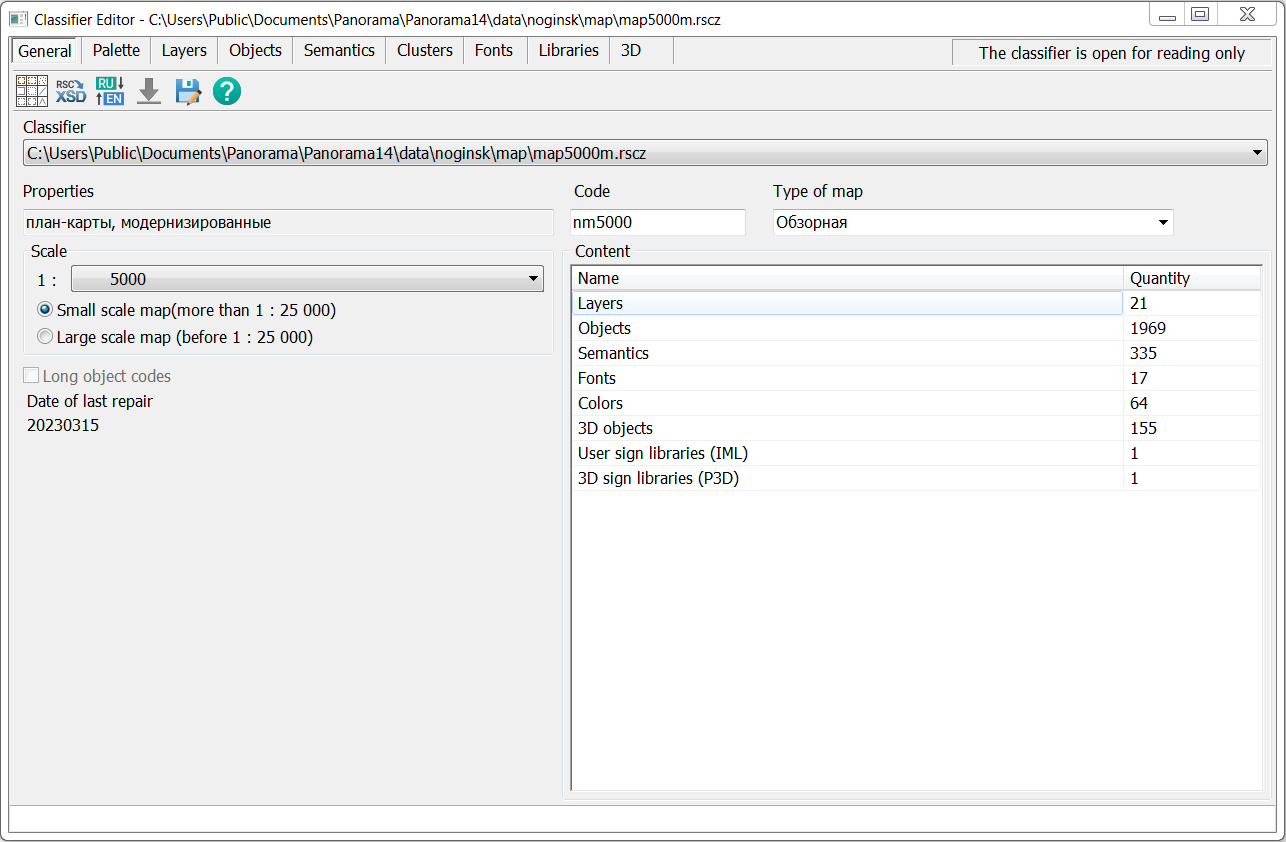Close the Classifier Editor window

(x=1247, y=15)
